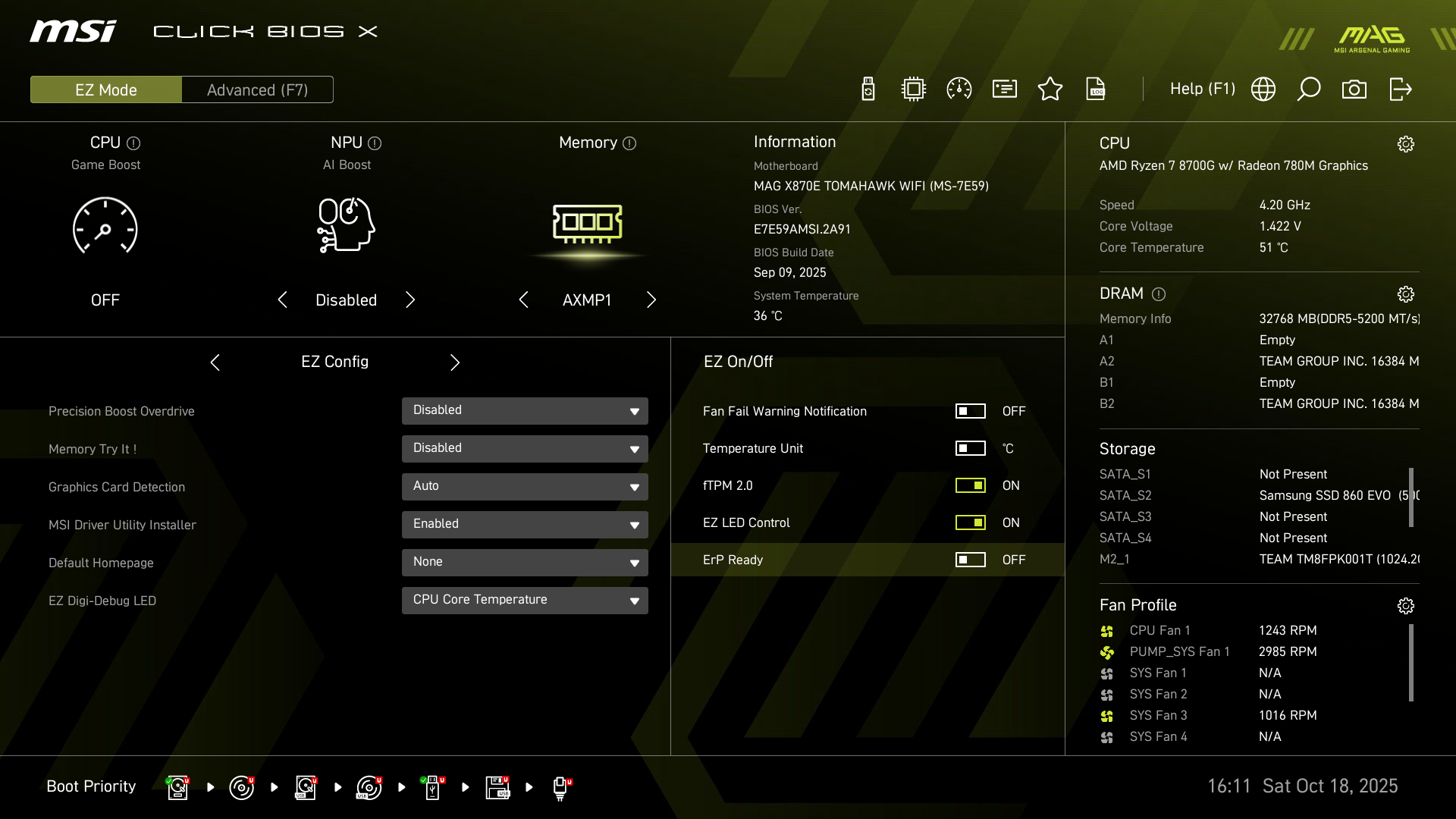Switch to Advanced (F7) mode tab
The width and height of the screenshot is (1456, 819).
click(x=257, y=89)
